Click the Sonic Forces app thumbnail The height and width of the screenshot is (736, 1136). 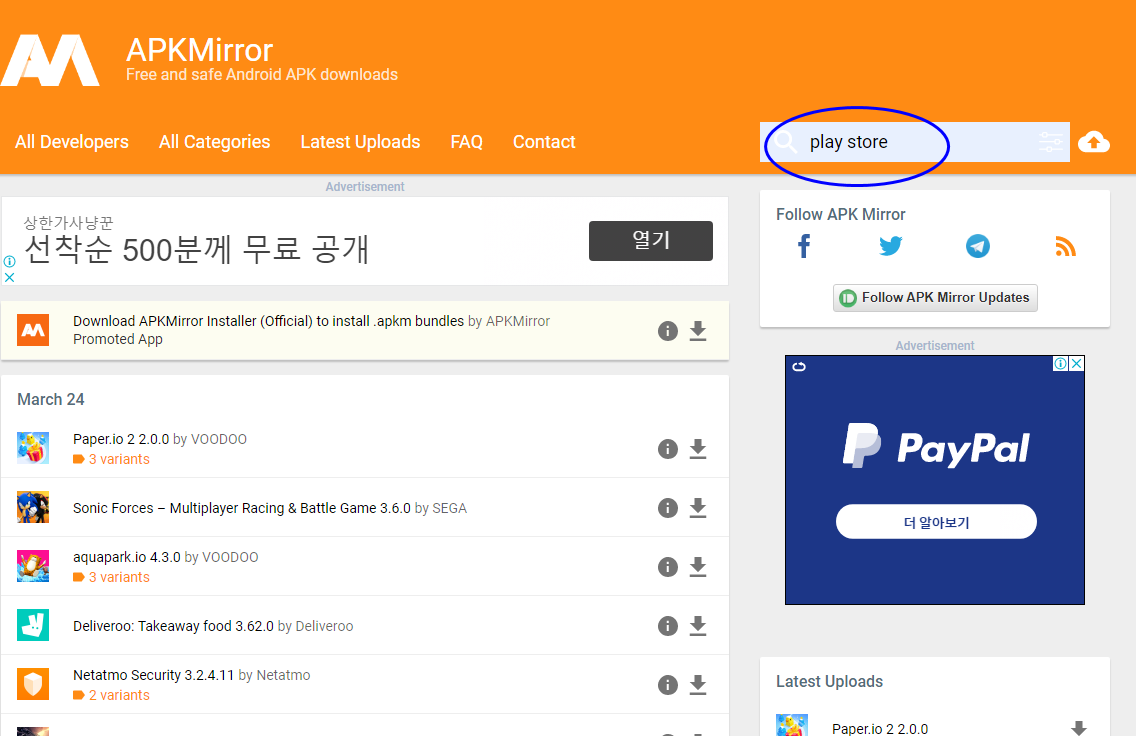pos(33,507)
